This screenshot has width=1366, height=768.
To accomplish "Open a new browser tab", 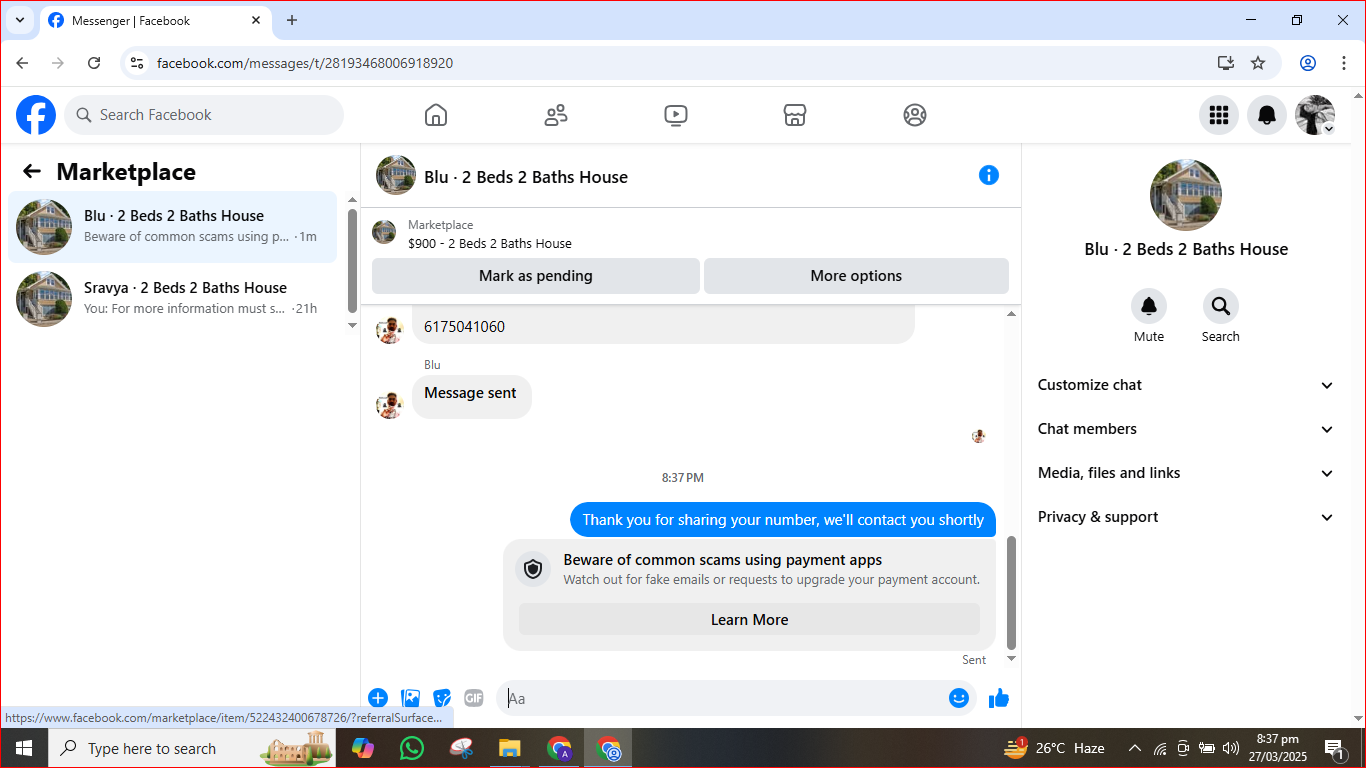I will (292, 20).
